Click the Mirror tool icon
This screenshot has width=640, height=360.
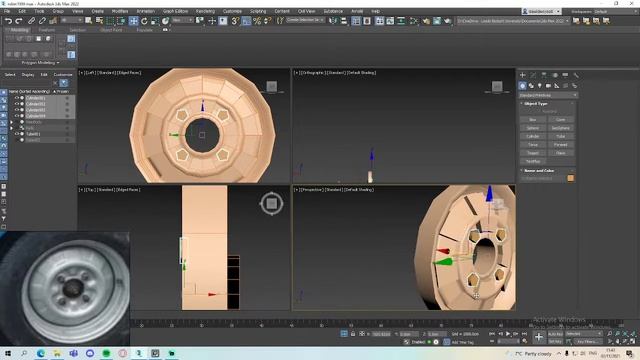pos(333,21)
